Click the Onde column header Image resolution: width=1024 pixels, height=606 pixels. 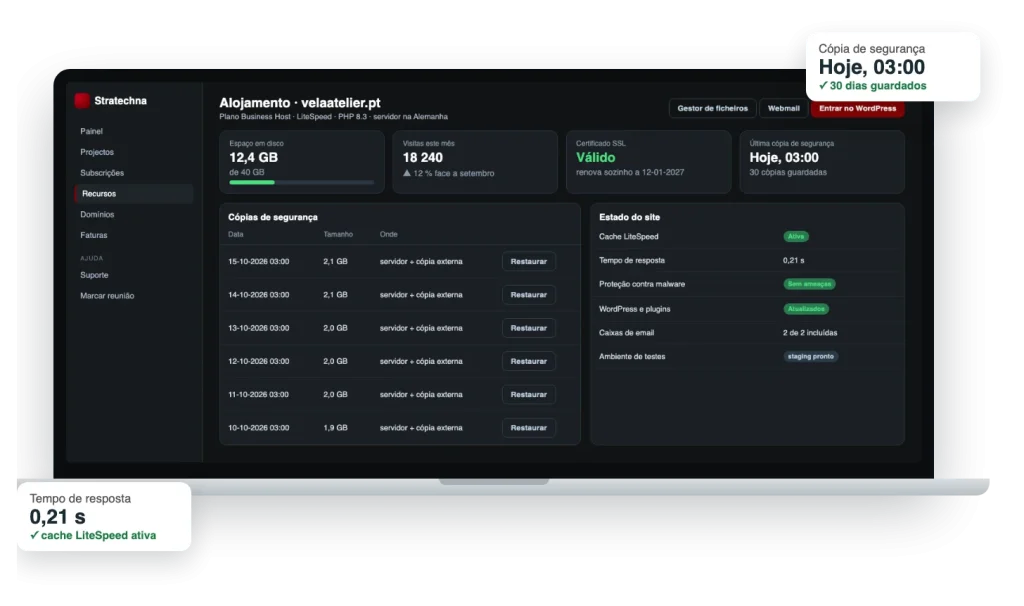pos(389,234)
